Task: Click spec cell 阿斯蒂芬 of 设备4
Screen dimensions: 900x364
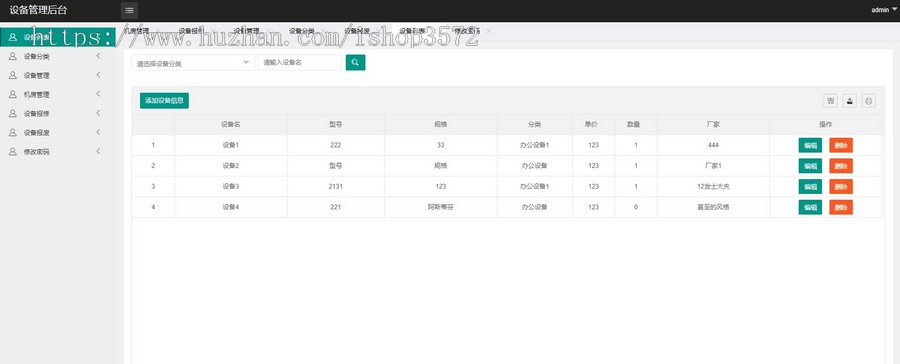Action: (441, 207)
